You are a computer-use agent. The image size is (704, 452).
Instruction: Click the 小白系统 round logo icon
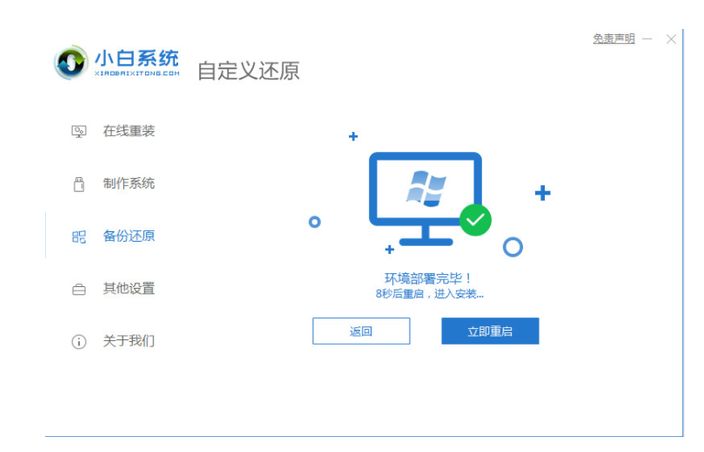(x=70, y=62)
